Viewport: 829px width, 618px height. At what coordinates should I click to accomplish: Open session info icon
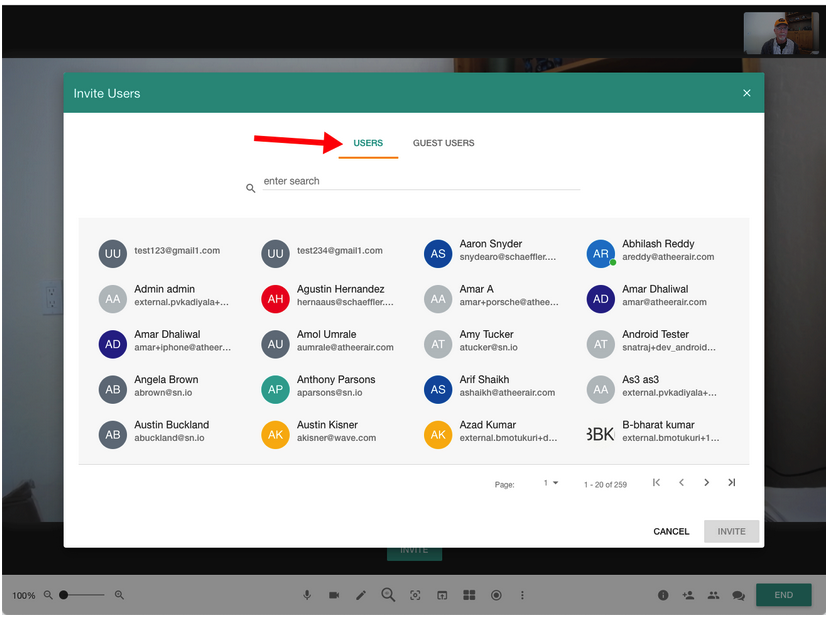(x=663, y=595)
